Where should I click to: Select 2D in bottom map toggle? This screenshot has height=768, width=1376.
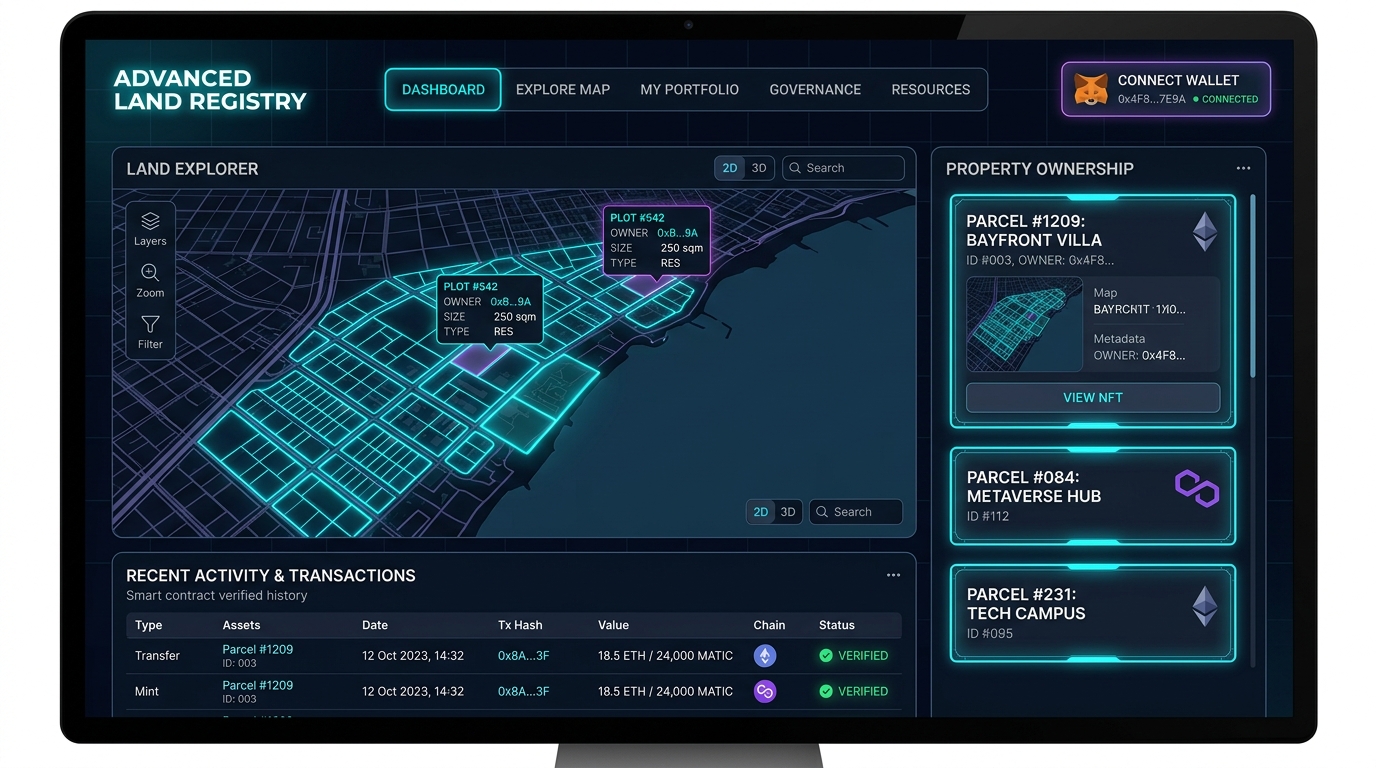761,512
